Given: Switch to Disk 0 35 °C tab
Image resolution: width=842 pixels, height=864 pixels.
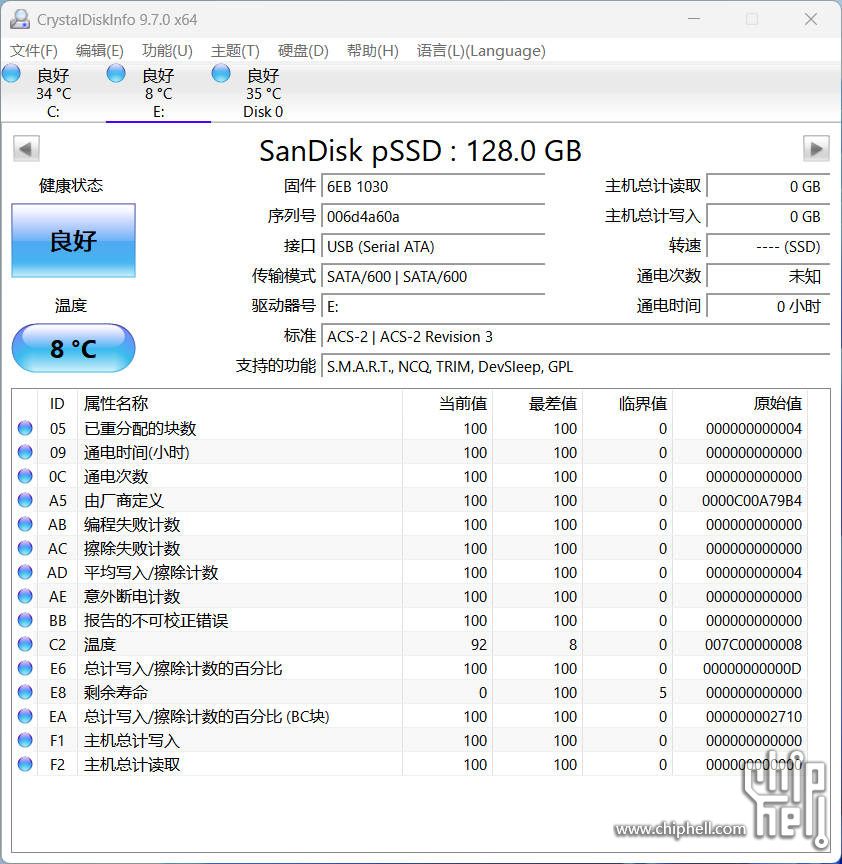Looking at the screenshot, I should point(263,93).
